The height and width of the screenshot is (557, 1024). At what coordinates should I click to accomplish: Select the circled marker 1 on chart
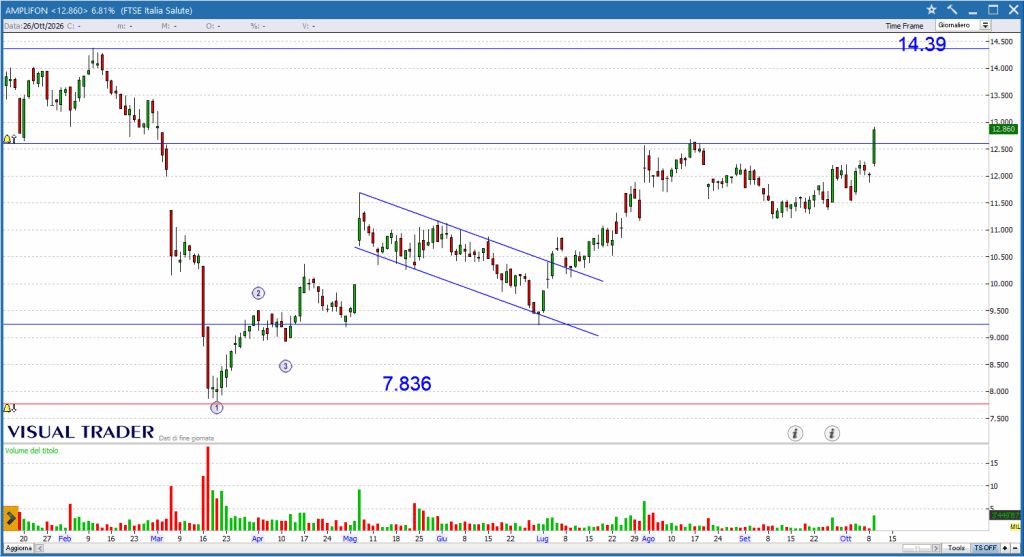[x=217, y=408]
